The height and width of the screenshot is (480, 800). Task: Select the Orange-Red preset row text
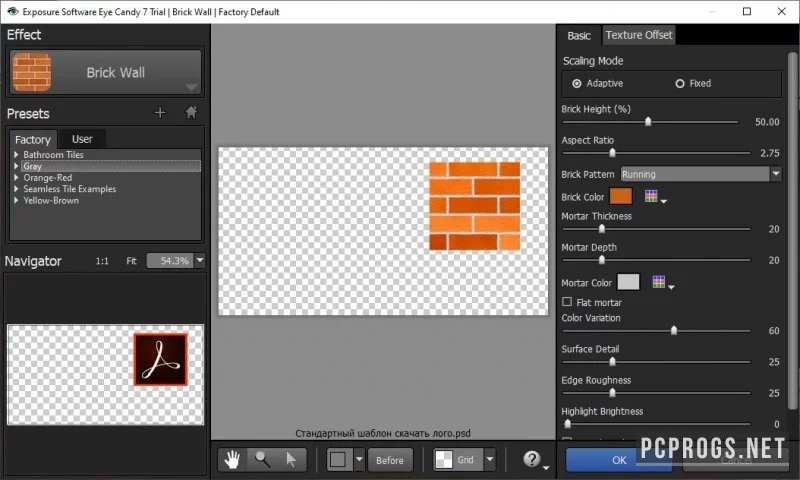[47, 178]
